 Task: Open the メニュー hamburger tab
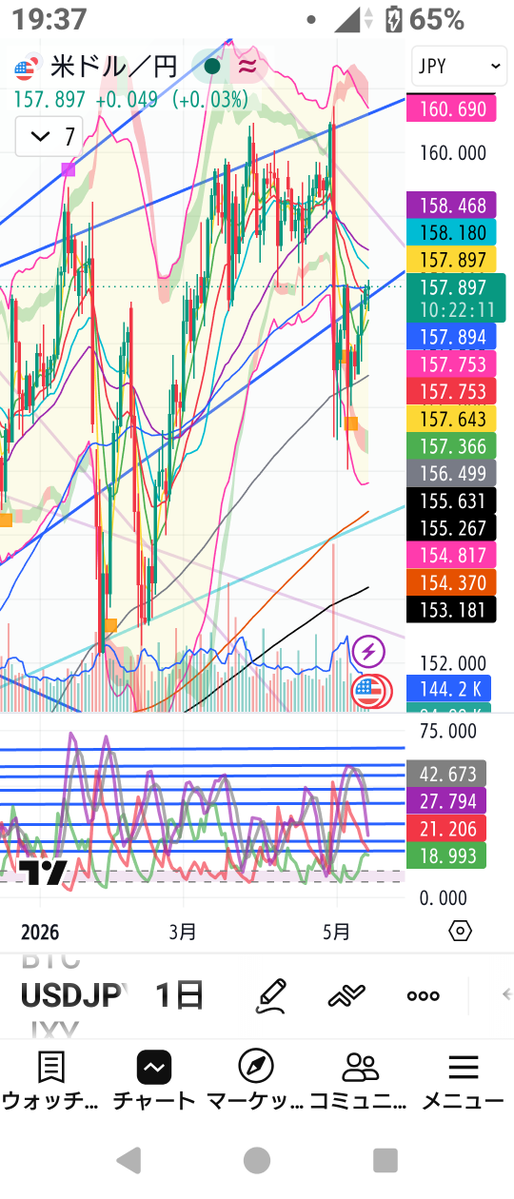click(463, 1081)
